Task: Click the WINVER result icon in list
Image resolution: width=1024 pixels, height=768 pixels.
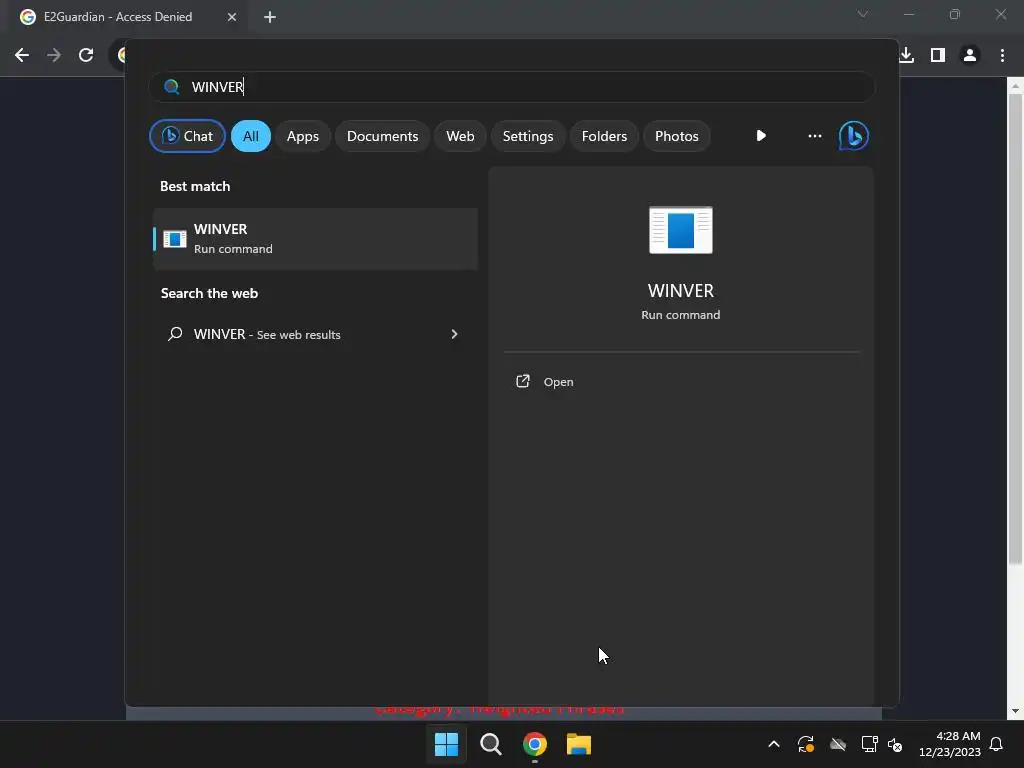Action: (174, 239)
